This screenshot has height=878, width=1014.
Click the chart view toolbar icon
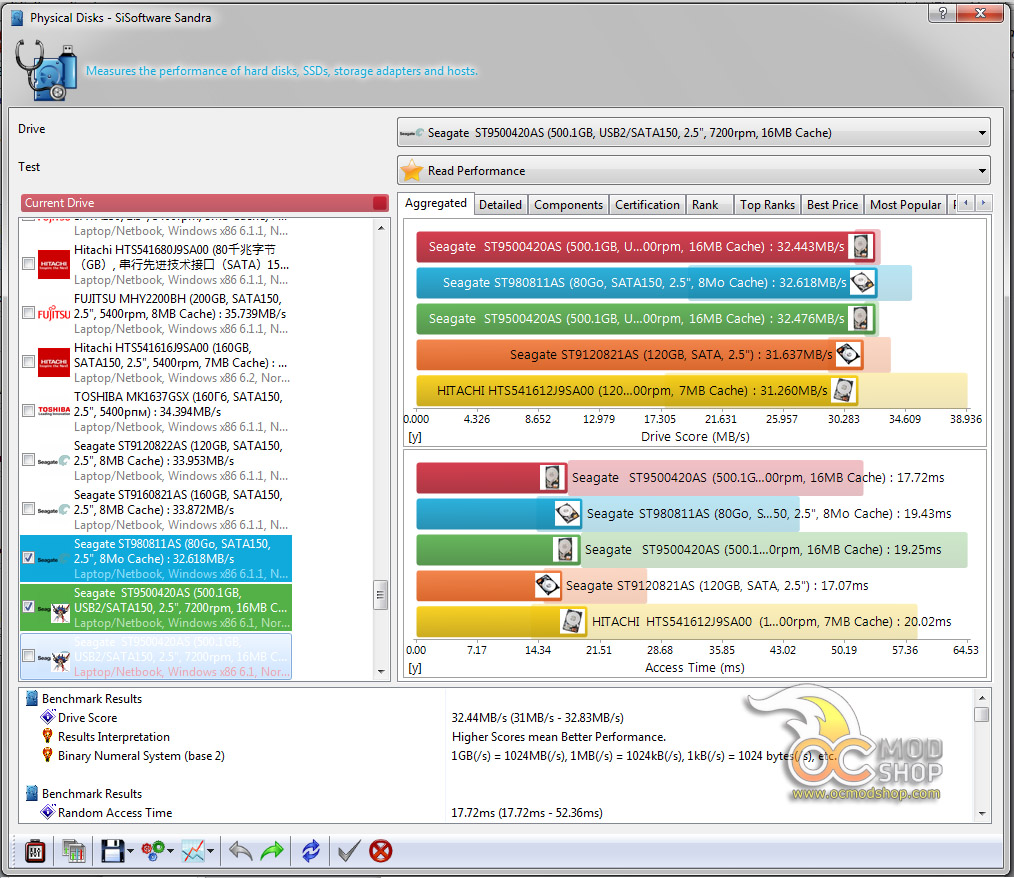pyautogui.click(x=193, y=851)
